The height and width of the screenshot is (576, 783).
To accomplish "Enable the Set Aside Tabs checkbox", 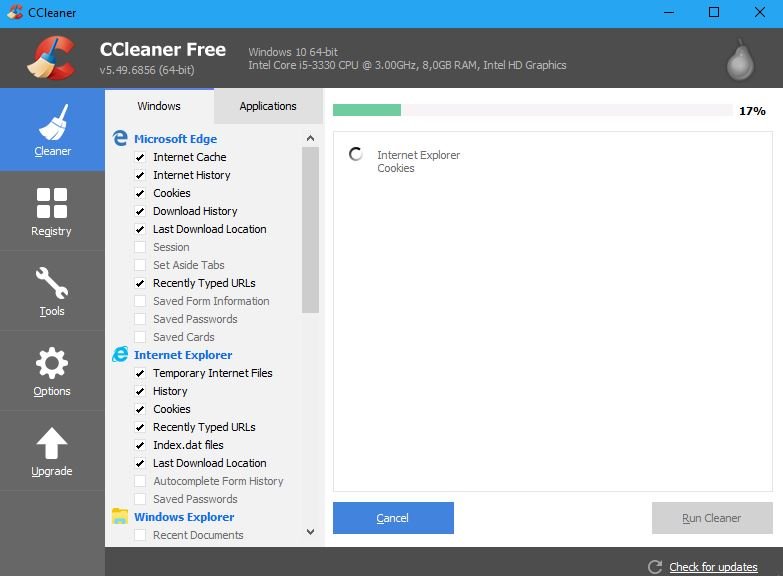I will 140,265.
